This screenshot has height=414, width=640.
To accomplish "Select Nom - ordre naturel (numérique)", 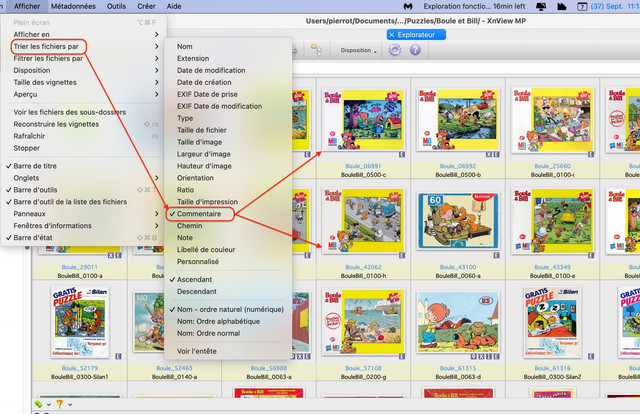I will coord(230,309).
